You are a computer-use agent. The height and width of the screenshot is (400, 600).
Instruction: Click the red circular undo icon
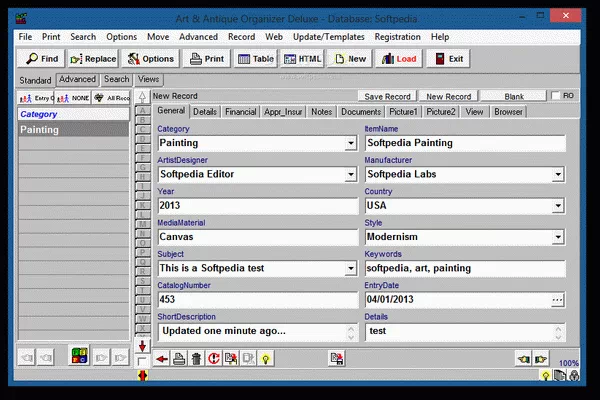213,358
